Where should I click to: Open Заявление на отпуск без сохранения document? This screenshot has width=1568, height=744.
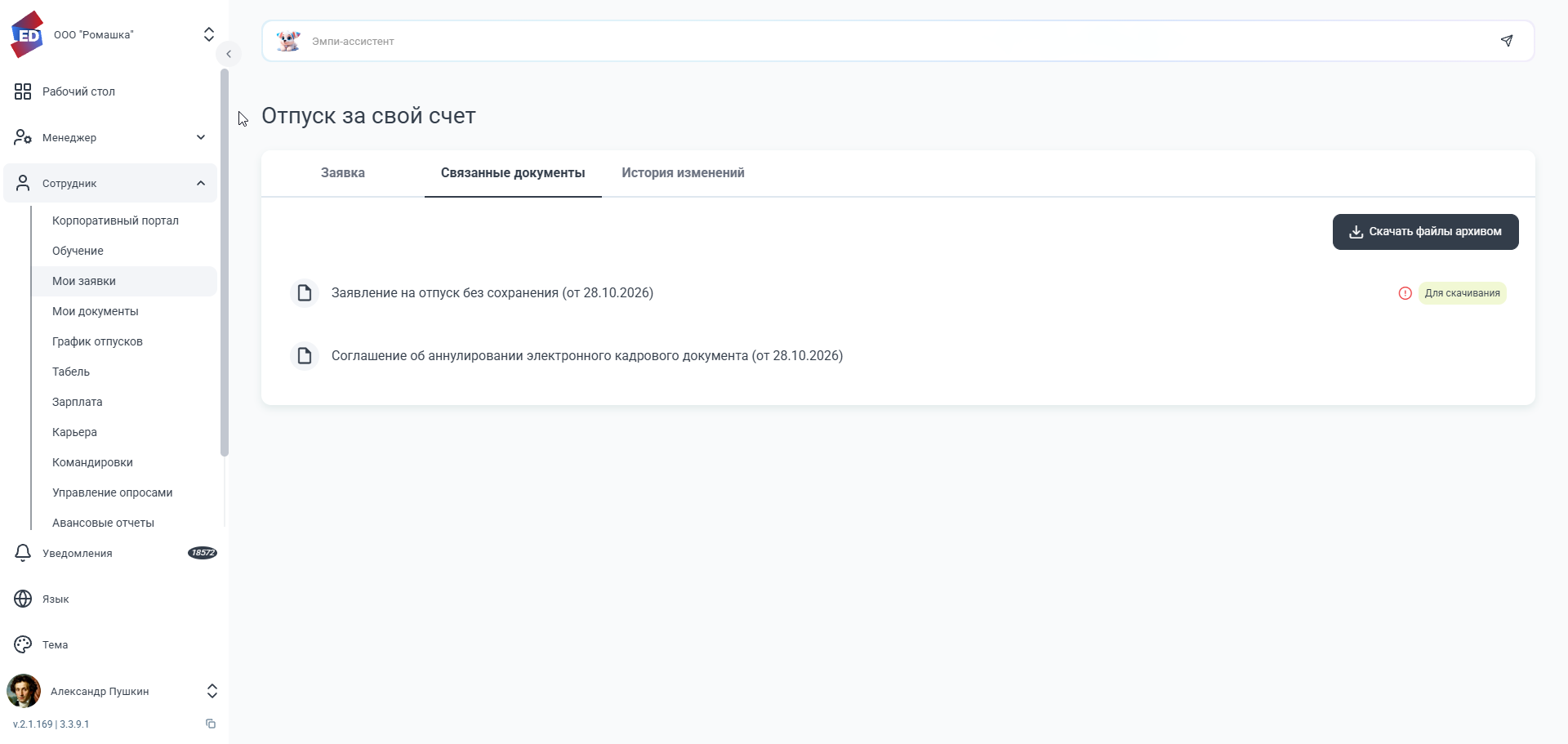pos(492,292)
